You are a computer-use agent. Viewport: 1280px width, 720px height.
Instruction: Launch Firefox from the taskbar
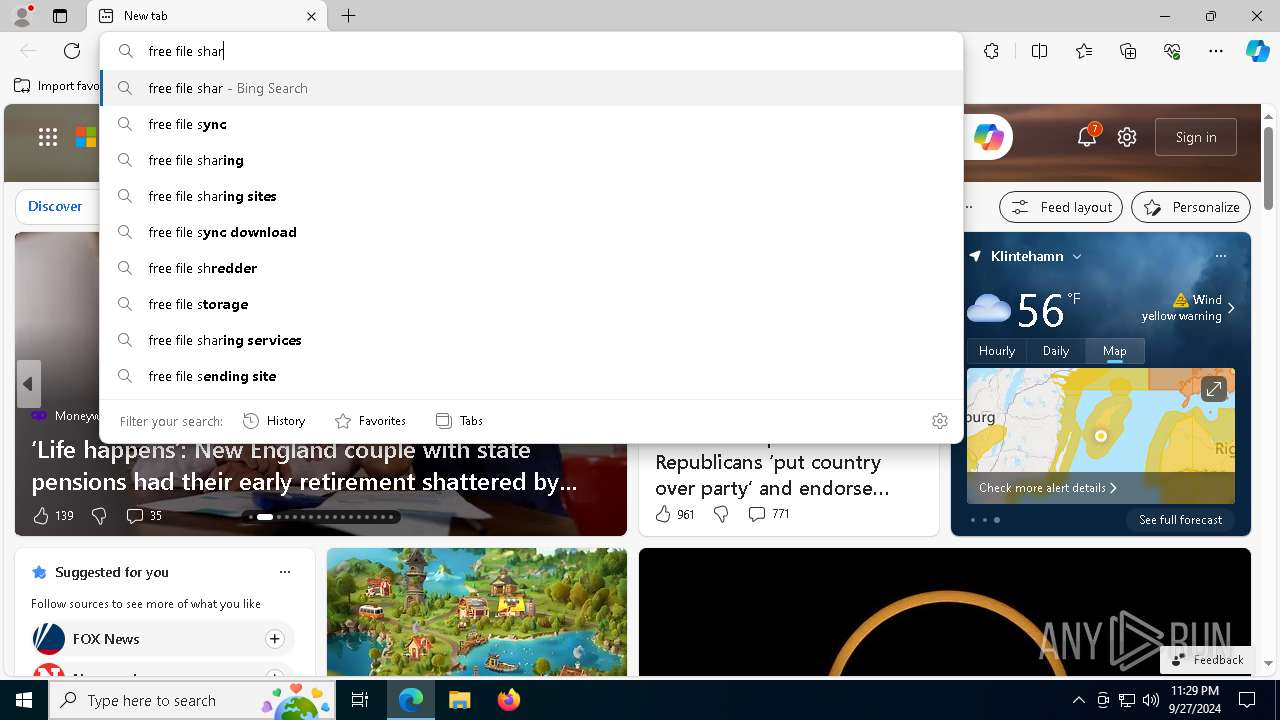508,700
